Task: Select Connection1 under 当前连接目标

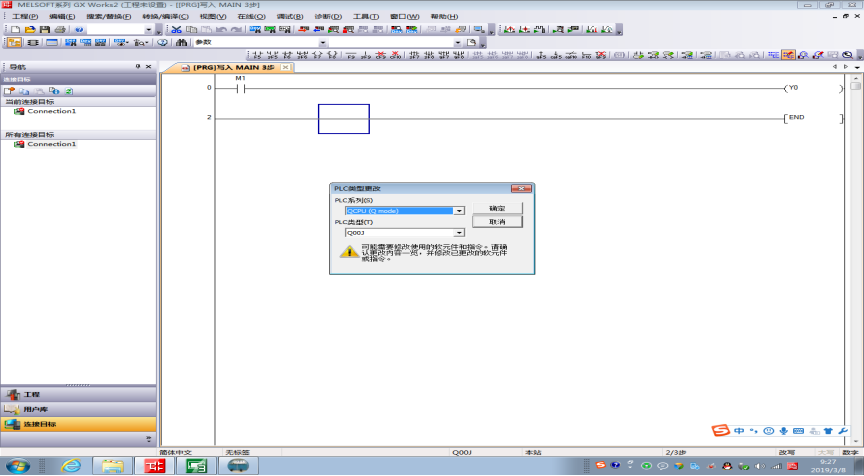Action: click(x=50, y=111)
